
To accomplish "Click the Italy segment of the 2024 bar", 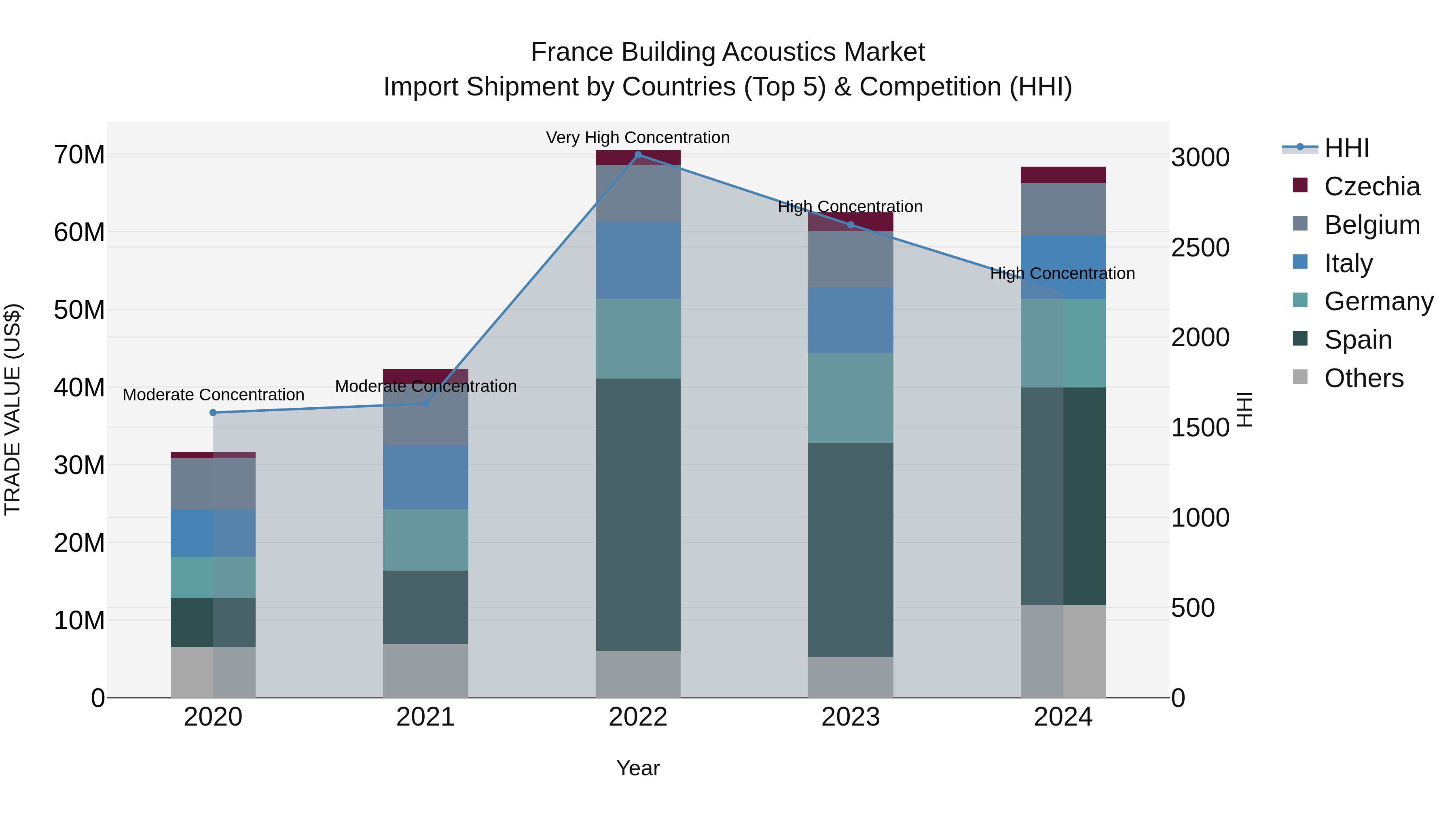I will click(x=1063, y=267).
